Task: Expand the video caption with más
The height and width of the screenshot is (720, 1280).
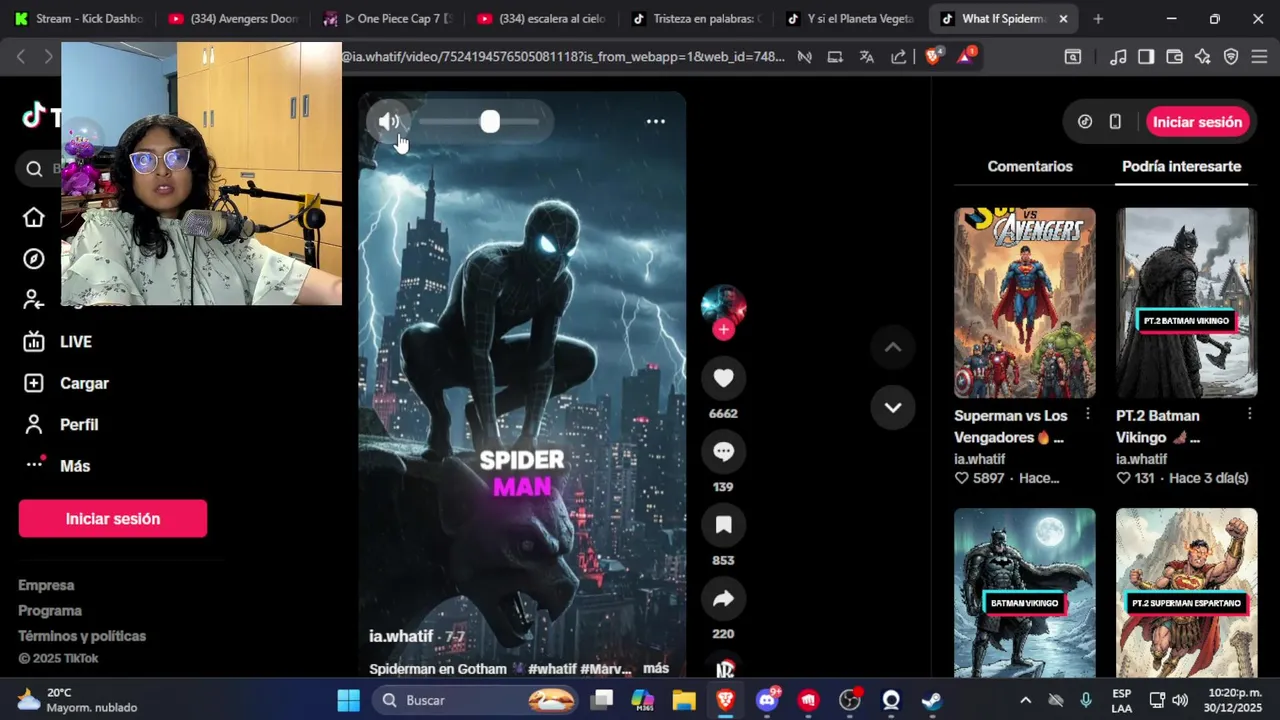Action: point(656,668)
